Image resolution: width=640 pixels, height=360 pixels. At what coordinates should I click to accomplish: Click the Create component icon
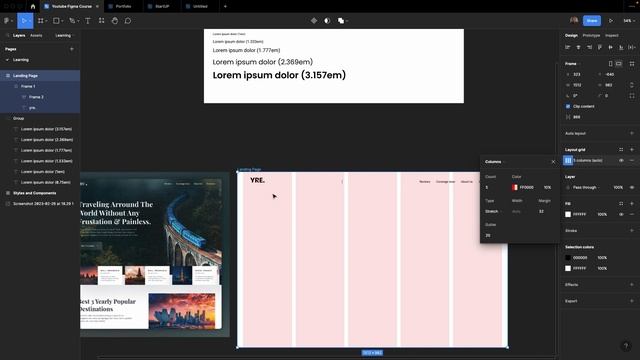tap(313, 20)
